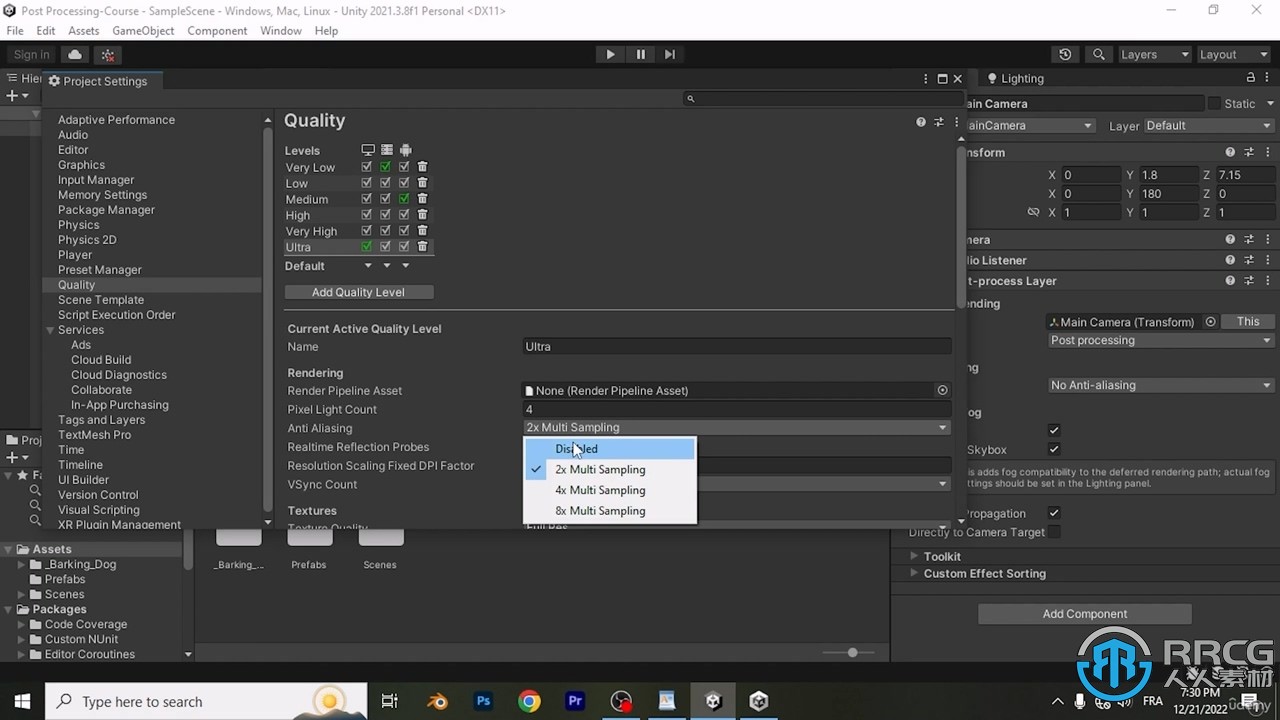Open Transform component options menu
Viewport: 1280px width, 720px height.
click(1268, 152)
